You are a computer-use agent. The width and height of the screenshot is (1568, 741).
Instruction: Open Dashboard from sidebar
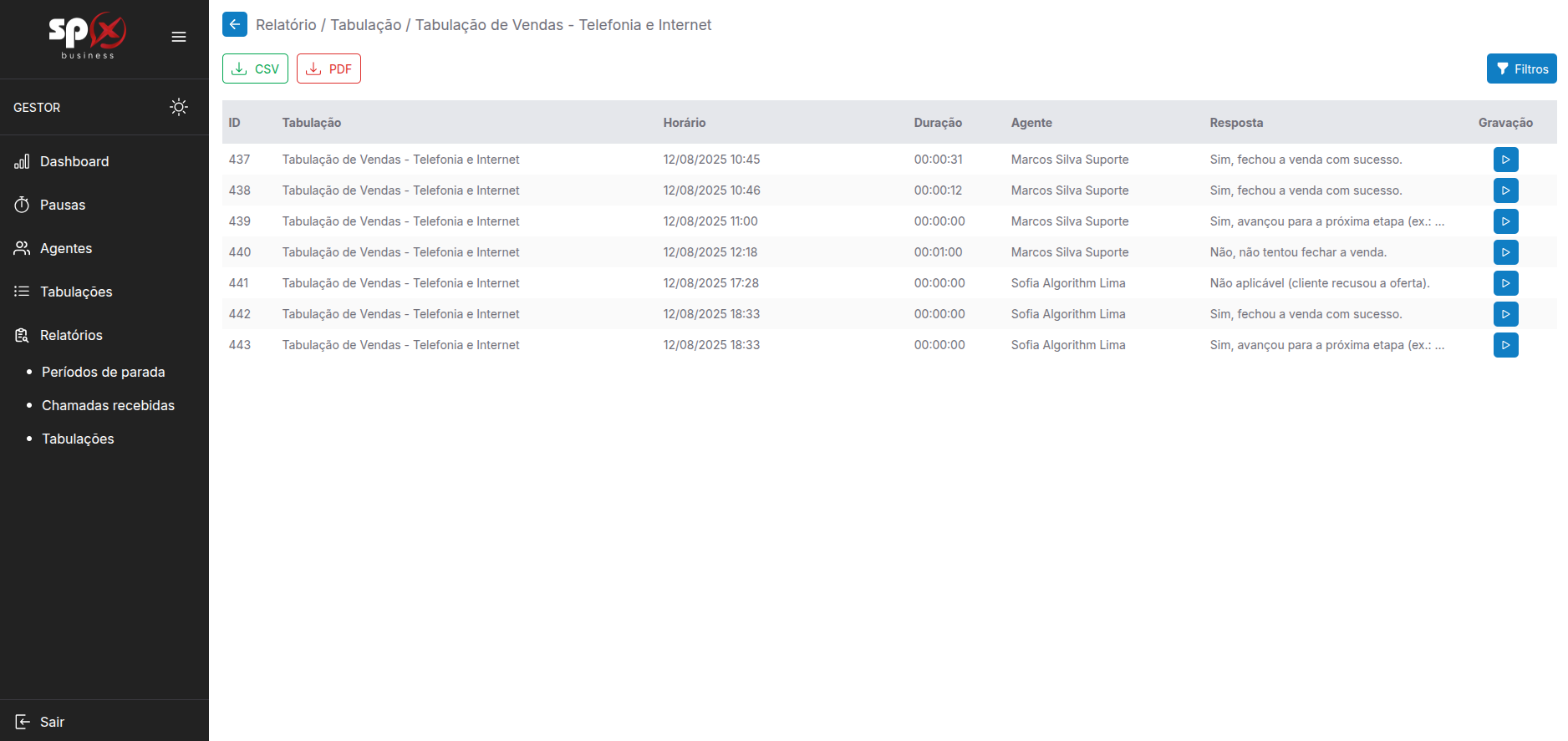tap(74, 161)
